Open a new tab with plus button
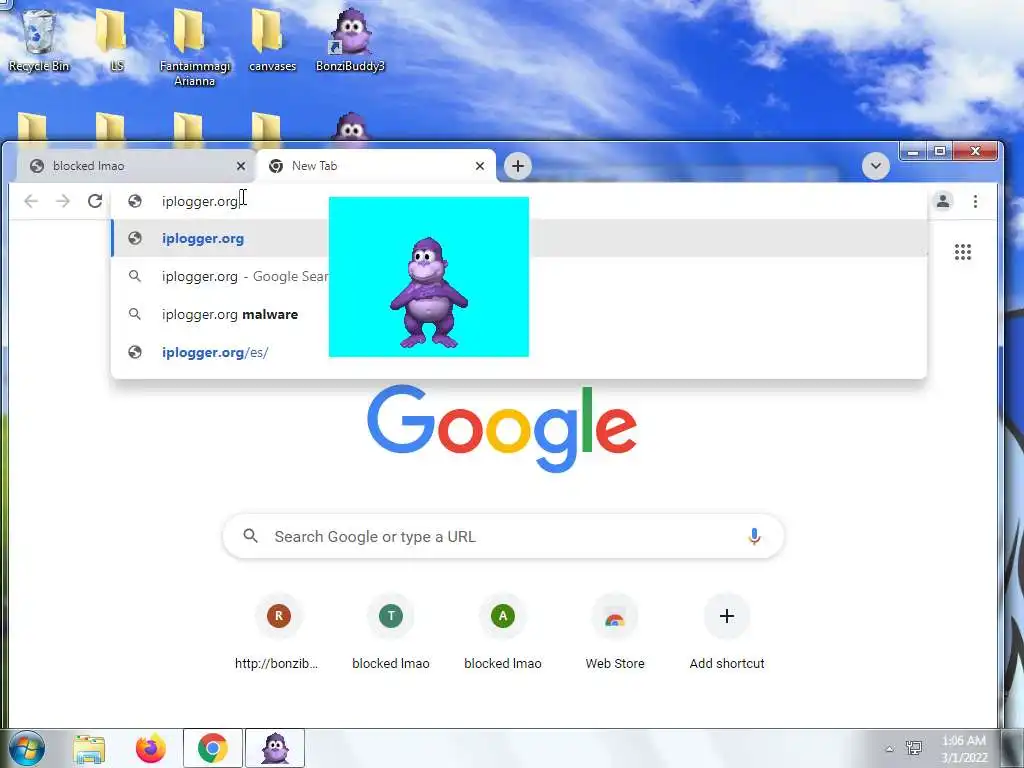 (x=518, y=166)
